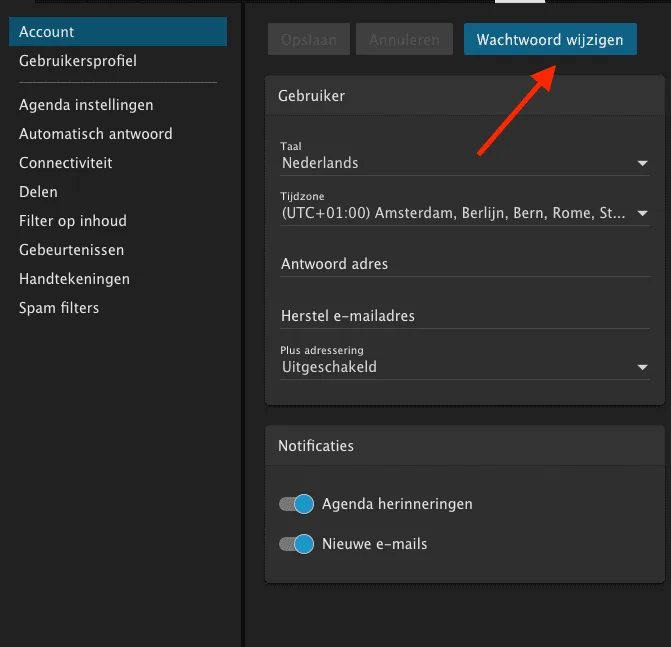Go to Handtekeningen settings

click(x=74, y=279)
